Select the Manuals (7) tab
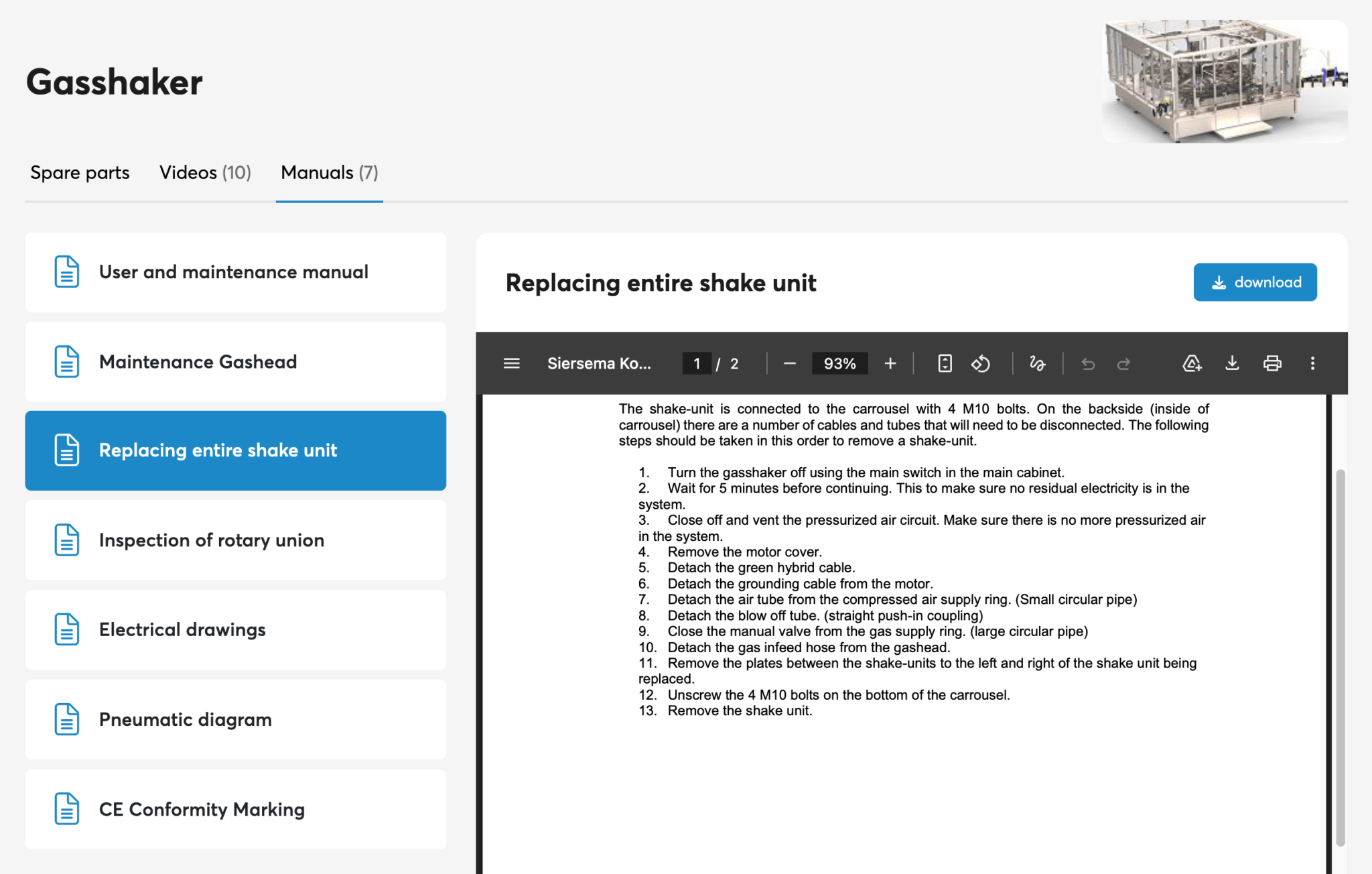Viewport: 1372px width, 874px height. [x=330, y=172]
